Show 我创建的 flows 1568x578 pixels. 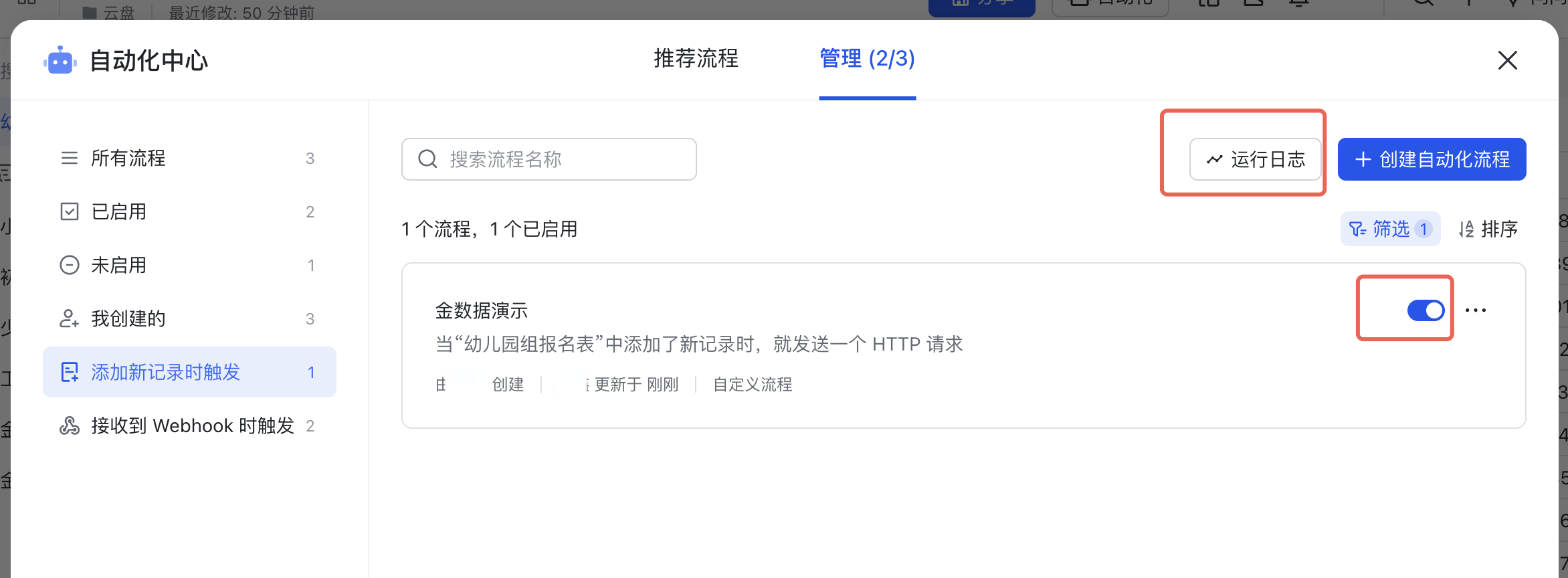click(x=189, y=319)
